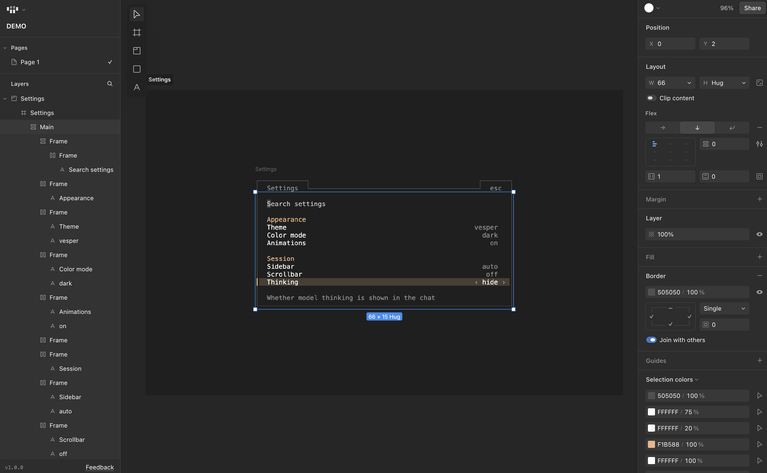Click the resize-to-fit icon beside Hug

[x=759, y=83]
